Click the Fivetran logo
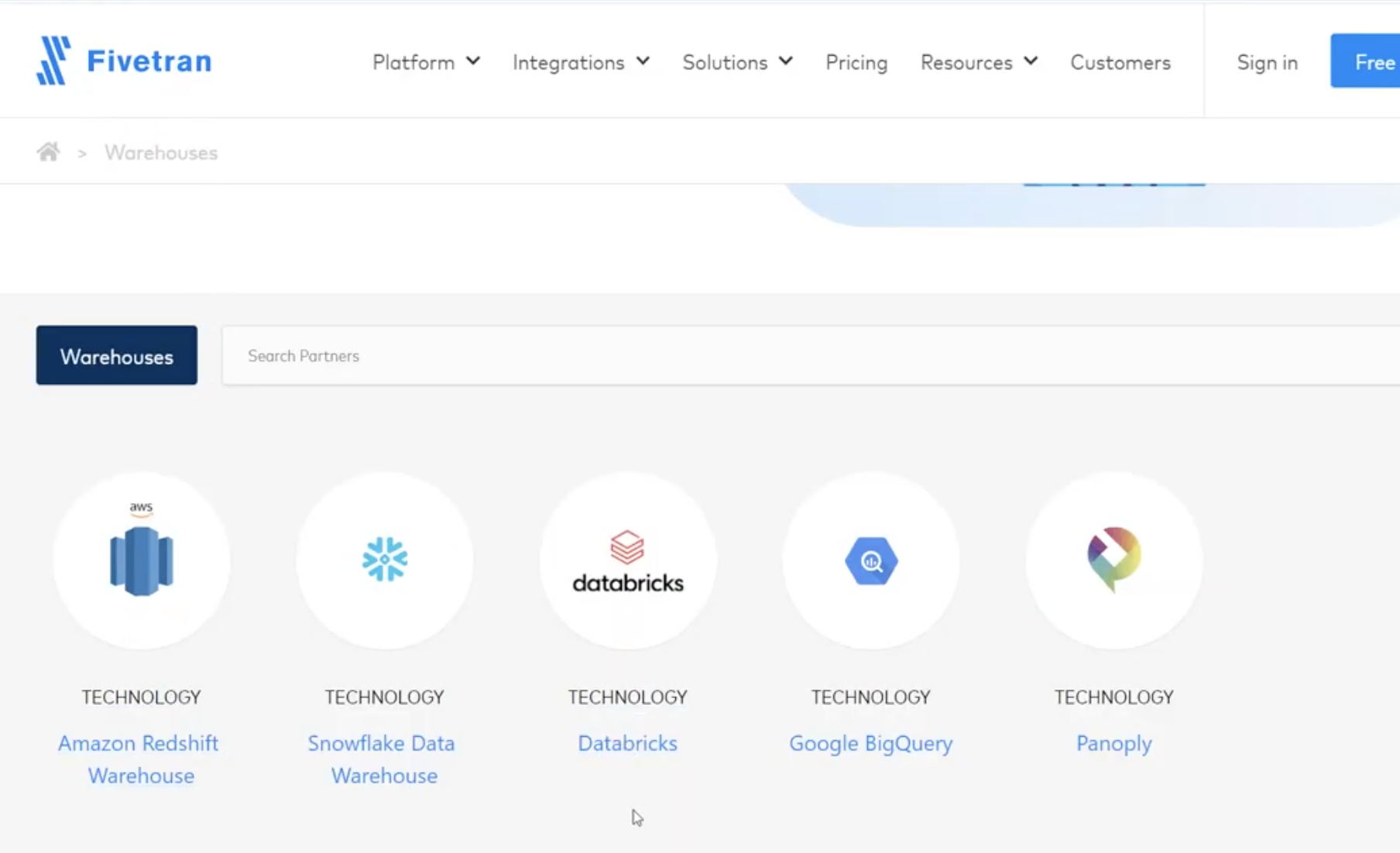The image size is (1400, 853). tap(124, 60)
